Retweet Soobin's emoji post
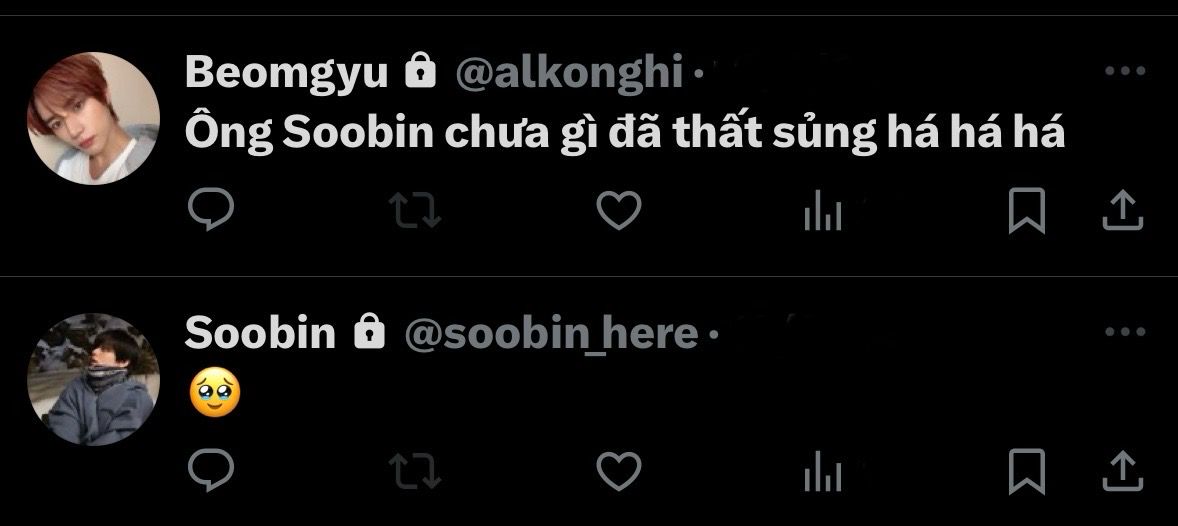Viewport: 1178px width, 526px height. (415, 471)
